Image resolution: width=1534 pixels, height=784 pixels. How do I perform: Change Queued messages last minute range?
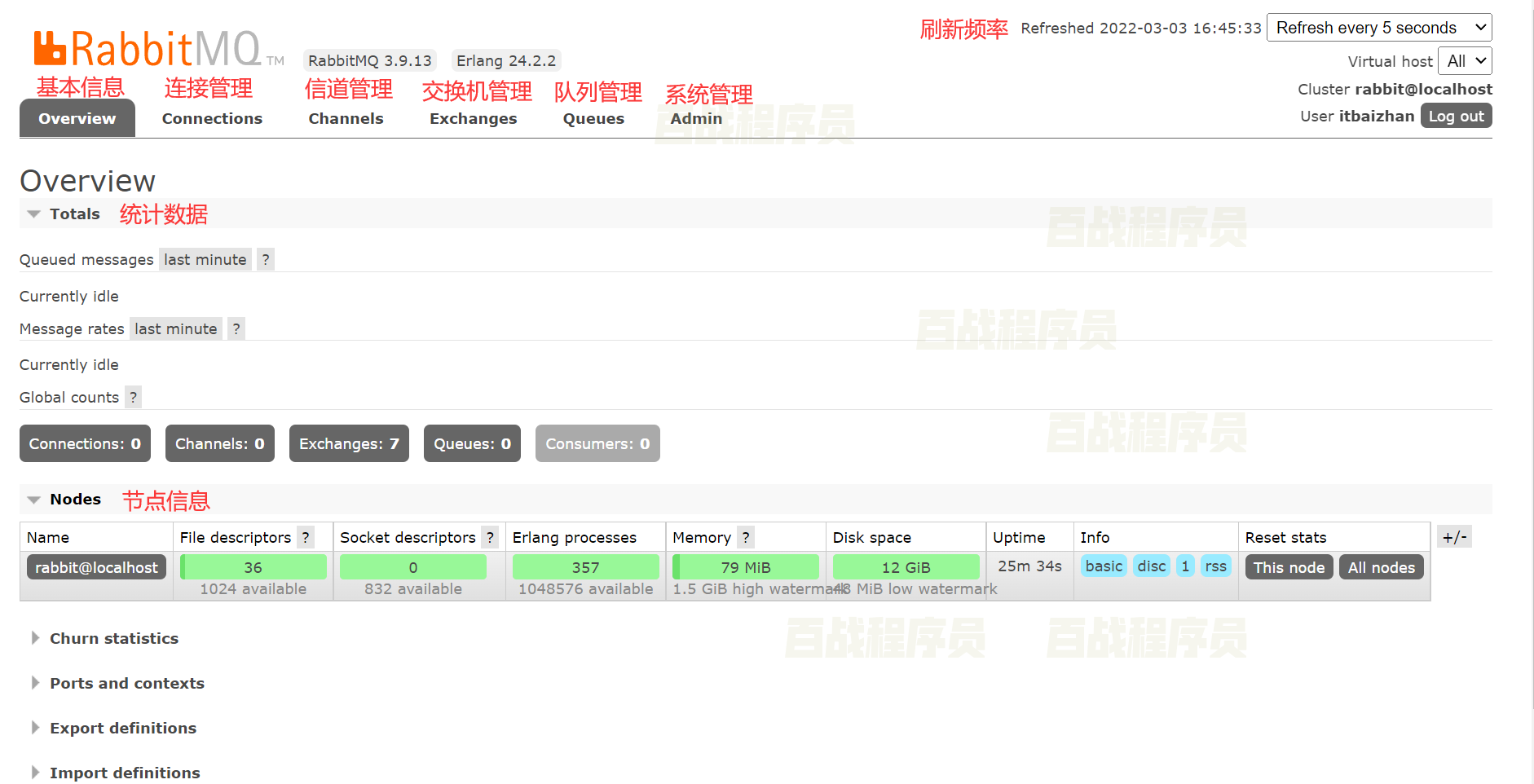[x=205, y=259]
